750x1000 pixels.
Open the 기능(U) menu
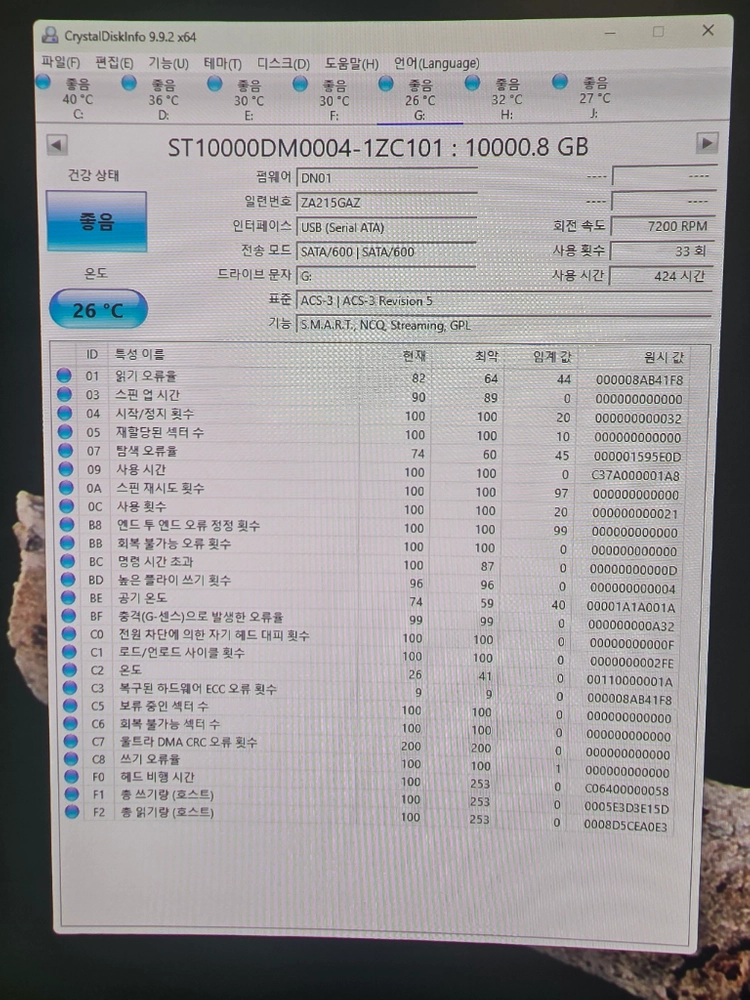(x=168, y=63)
